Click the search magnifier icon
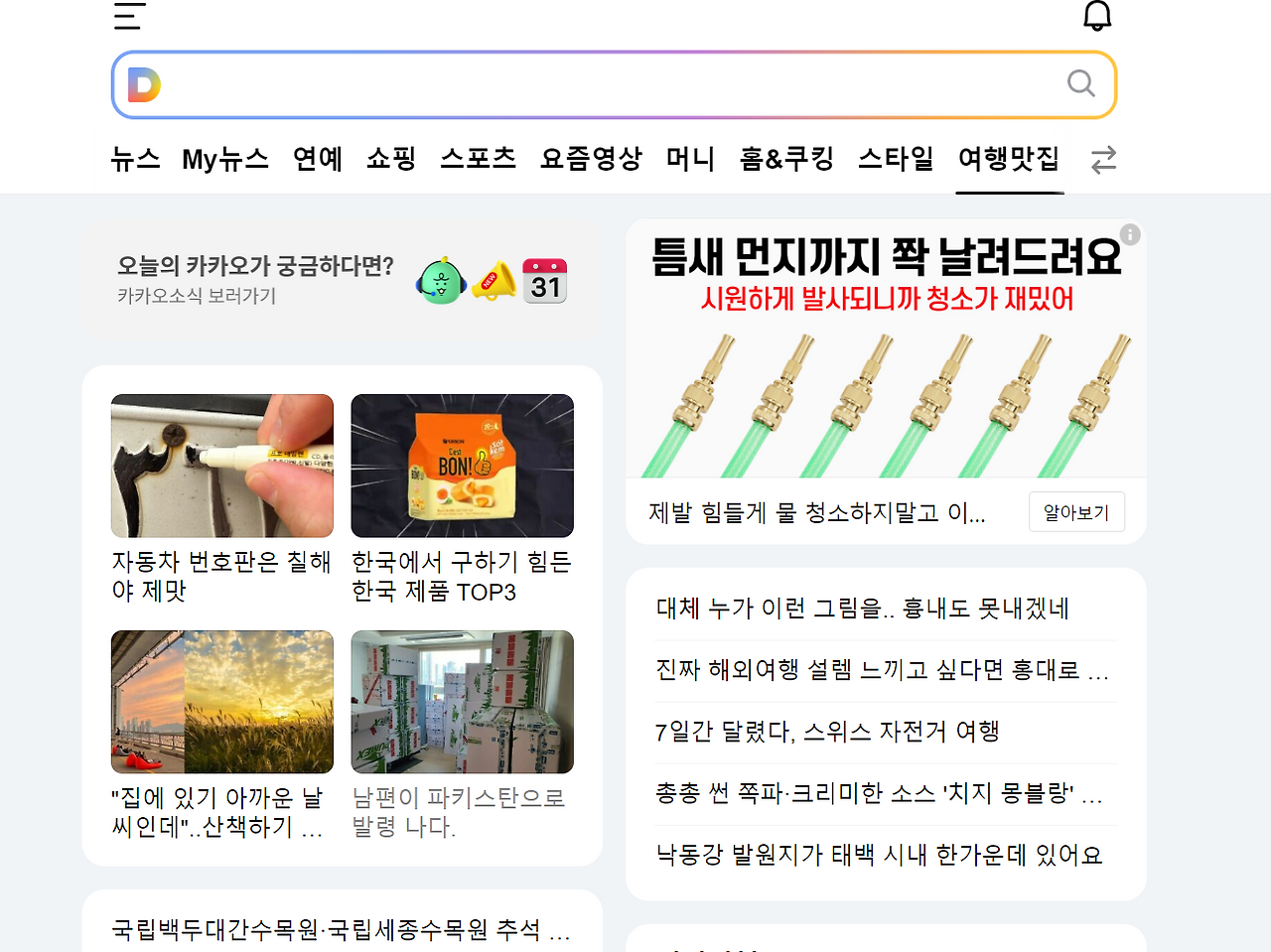The width and height of the screenshot is (1271, 952). point(1080,84)
